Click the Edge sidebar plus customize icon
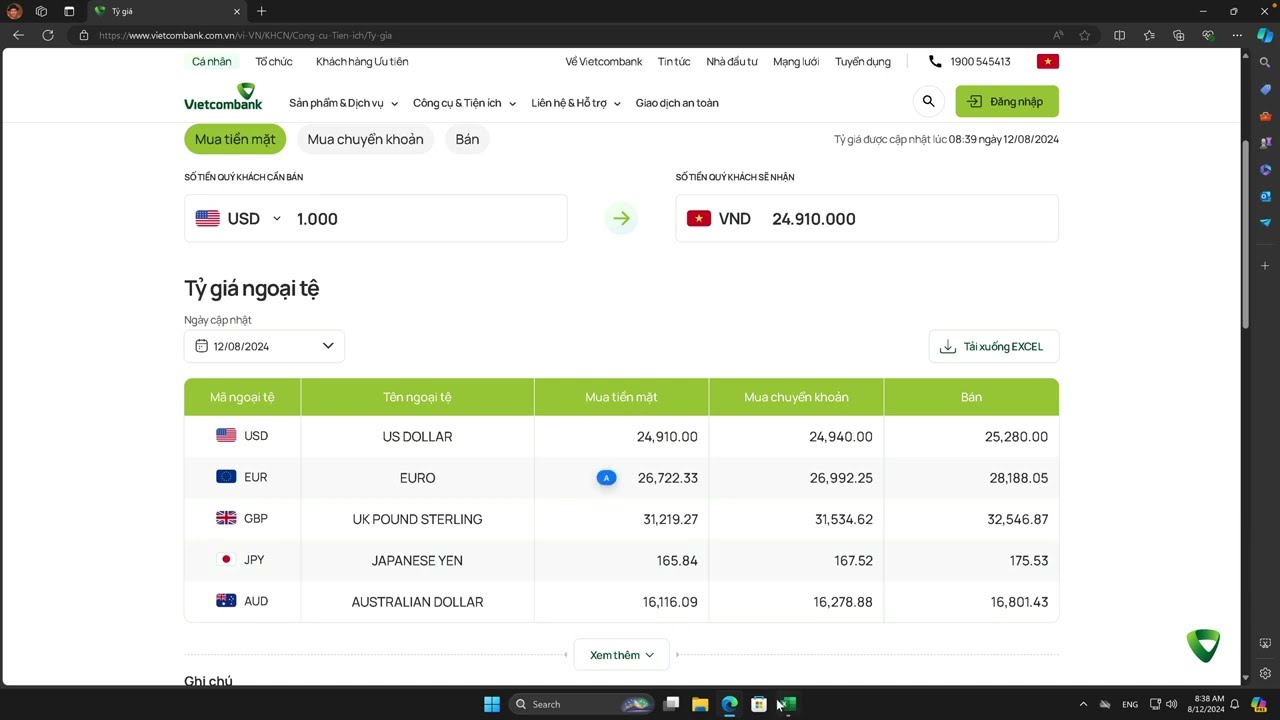This screenshot has height=720, width=1280. click(x=1265, y=265)
